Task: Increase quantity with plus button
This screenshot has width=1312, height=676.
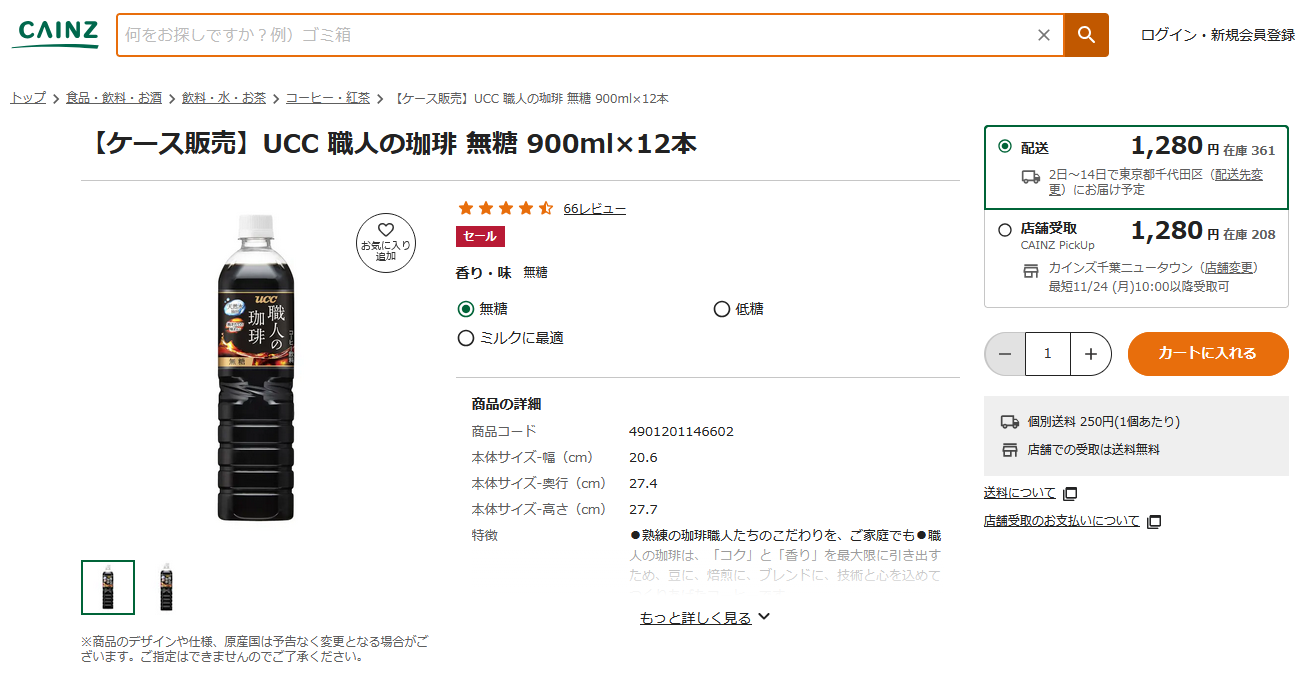Action: coord(1091,354)
